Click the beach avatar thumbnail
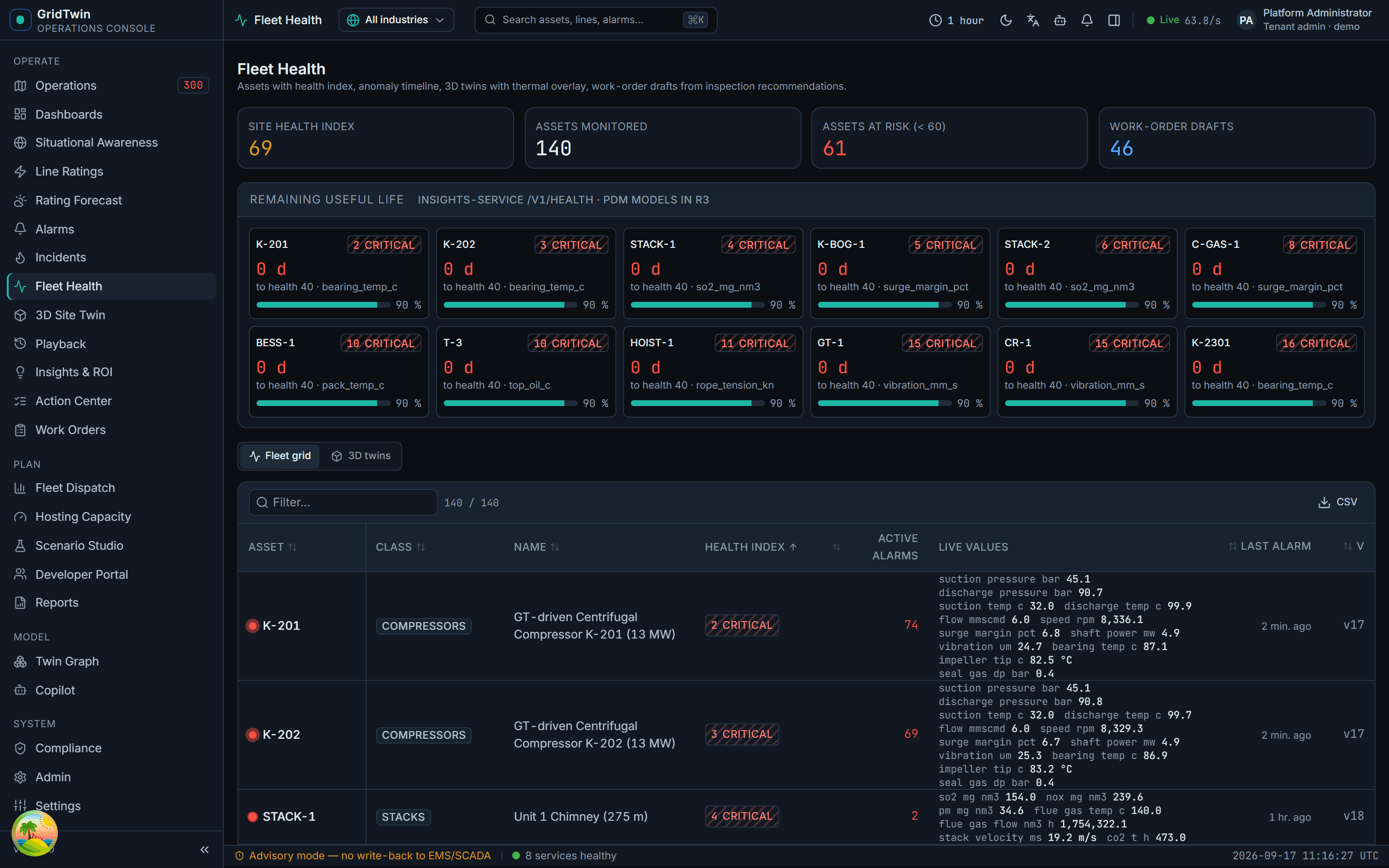 pyautogui.click(x=34, y=833)
